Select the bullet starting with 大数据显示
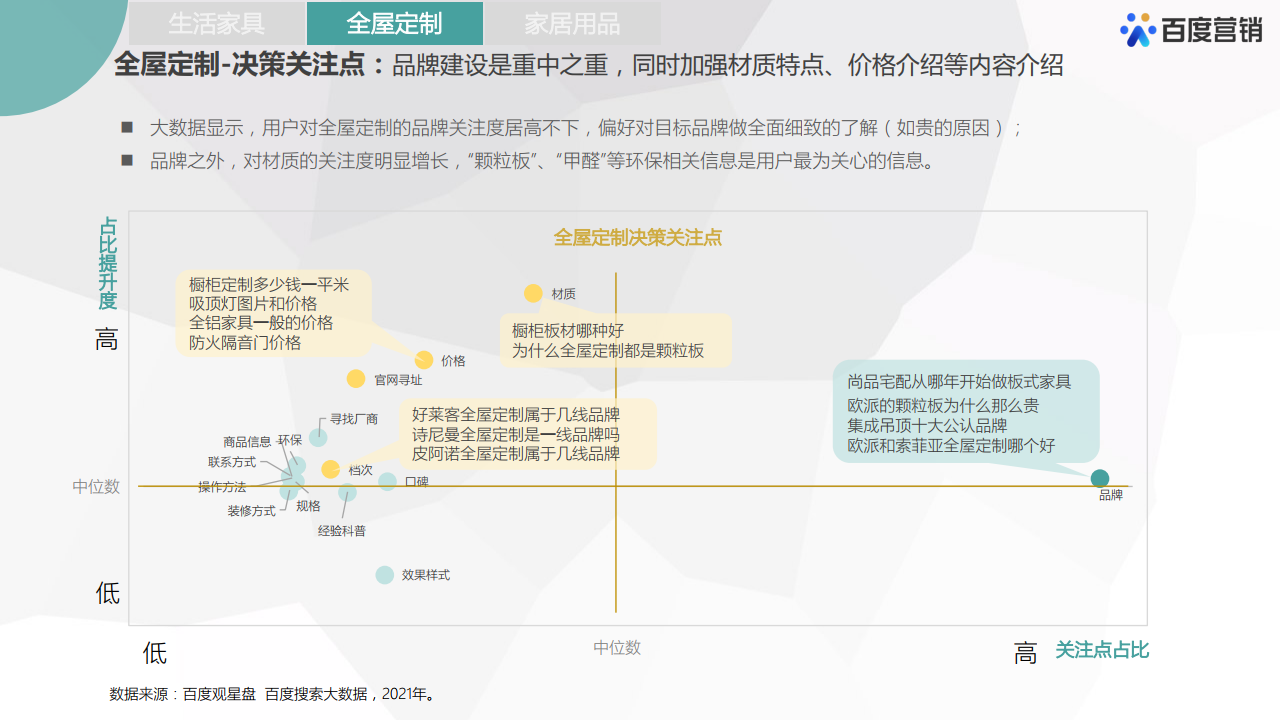 [x=585, y=129]
